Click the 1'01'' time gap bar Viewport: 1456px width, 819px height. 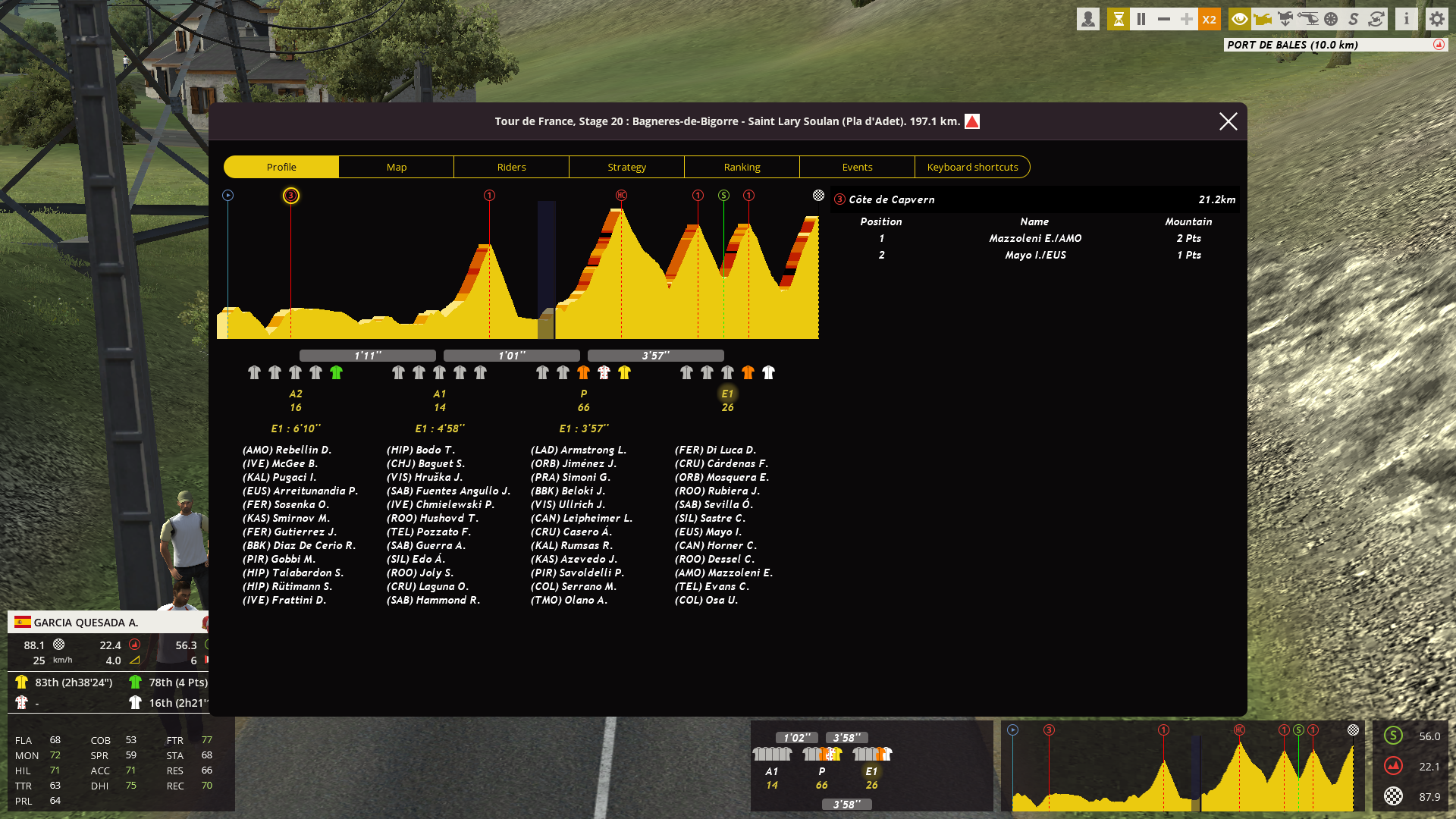[x=512, y=356]
